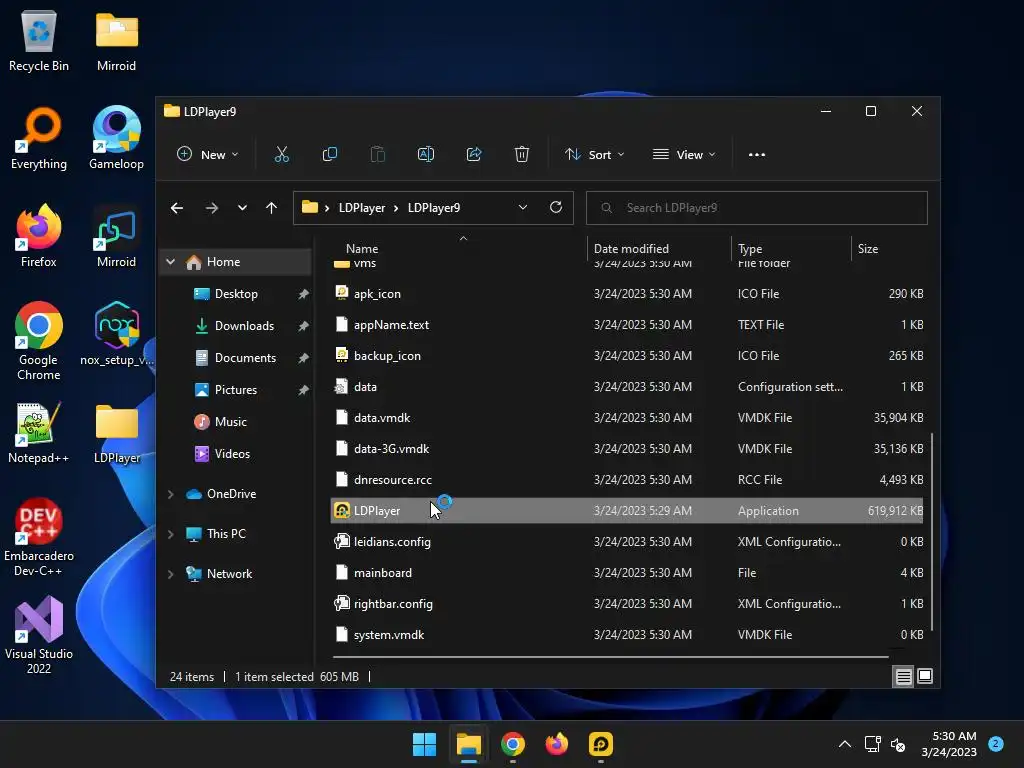This screenshot has width=1024, height=768.
Task: Select the Everything desktop shortcut
Action: tap(39, 138)
